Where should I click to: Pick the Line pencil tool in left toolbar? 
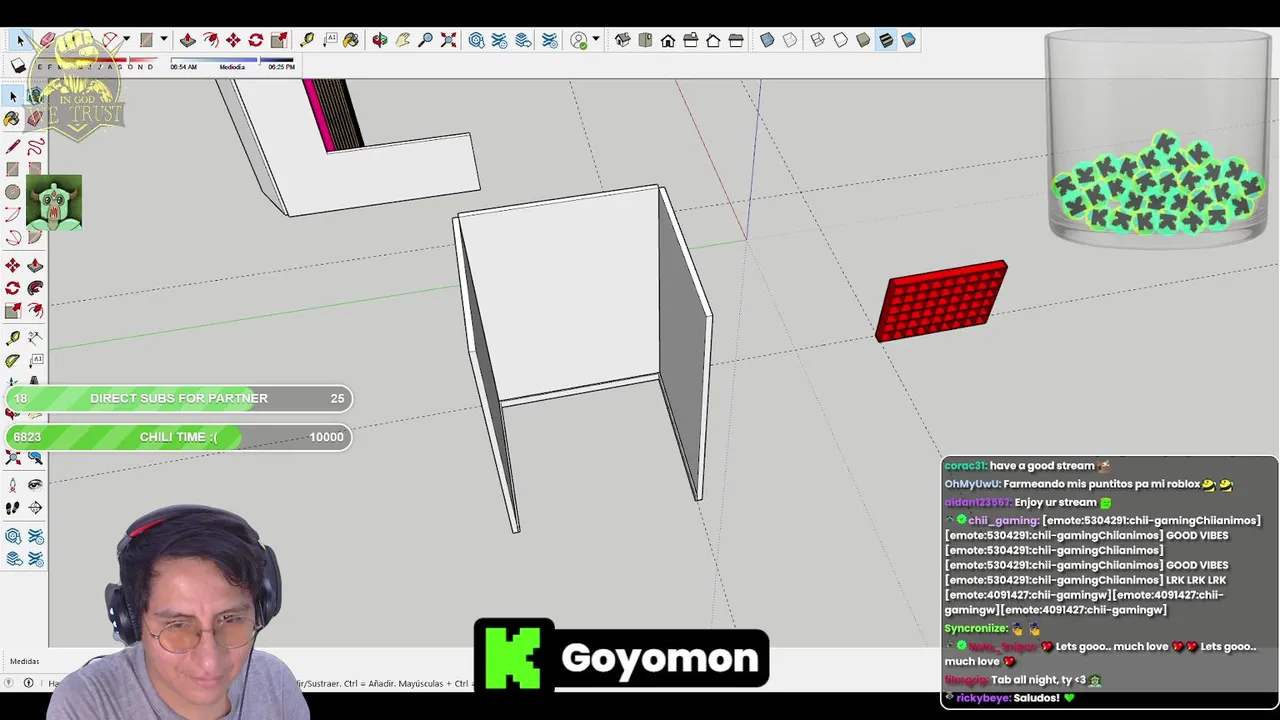[12, 147]
